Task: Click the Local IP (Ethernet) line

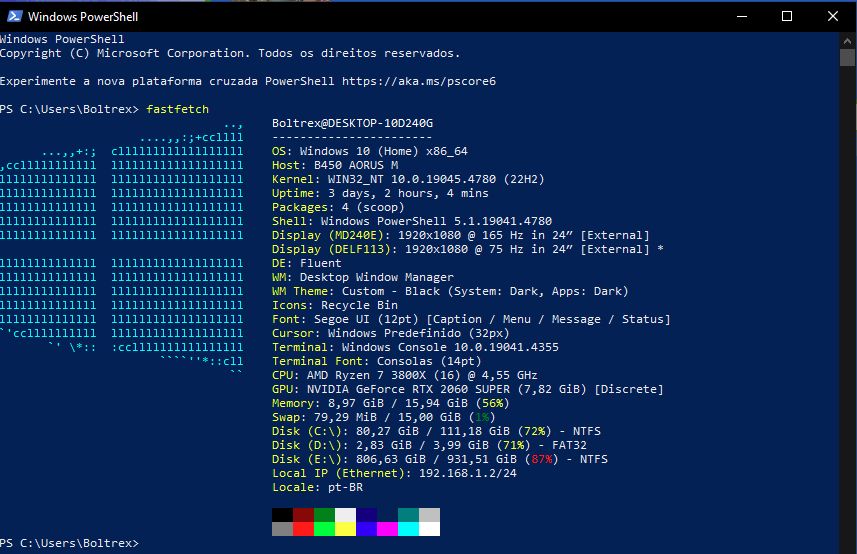Action: click(395, 474)
